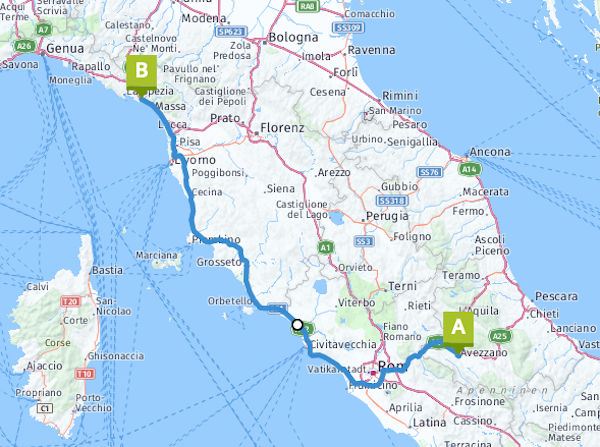
Task: Click the SP623 road shield near Modena
Action: click(x=232, y=32)
